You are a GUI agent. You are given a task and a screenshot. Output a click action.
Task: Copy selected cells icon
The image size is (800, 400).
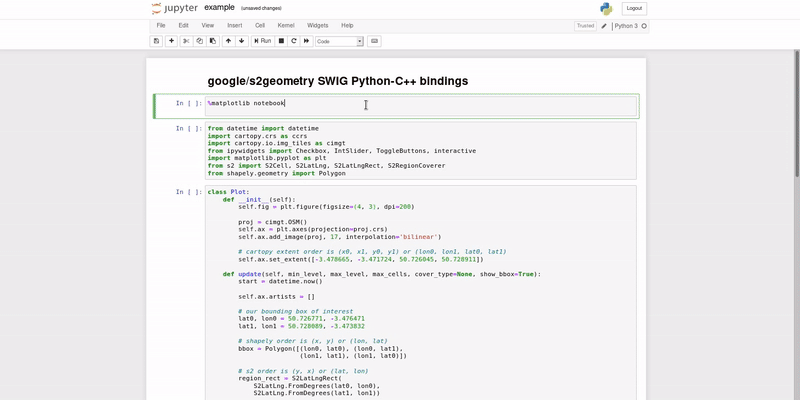click(199, 41)
